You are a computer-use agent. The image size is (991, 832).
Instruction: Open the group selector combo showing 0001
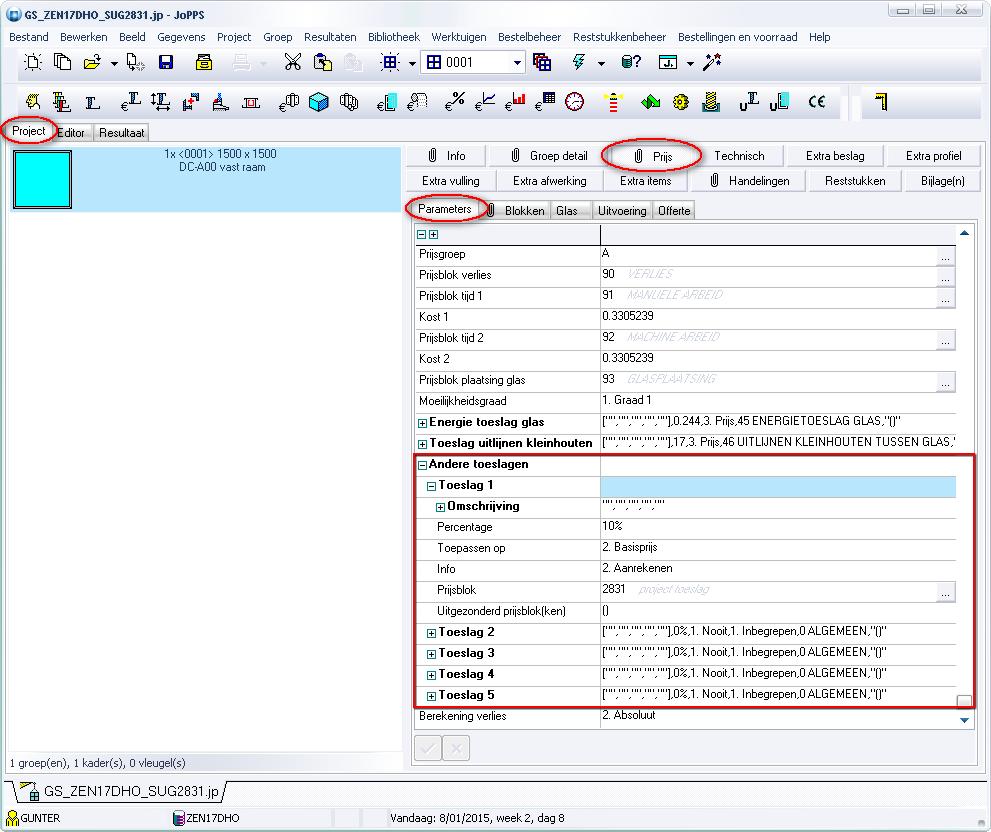473,62
